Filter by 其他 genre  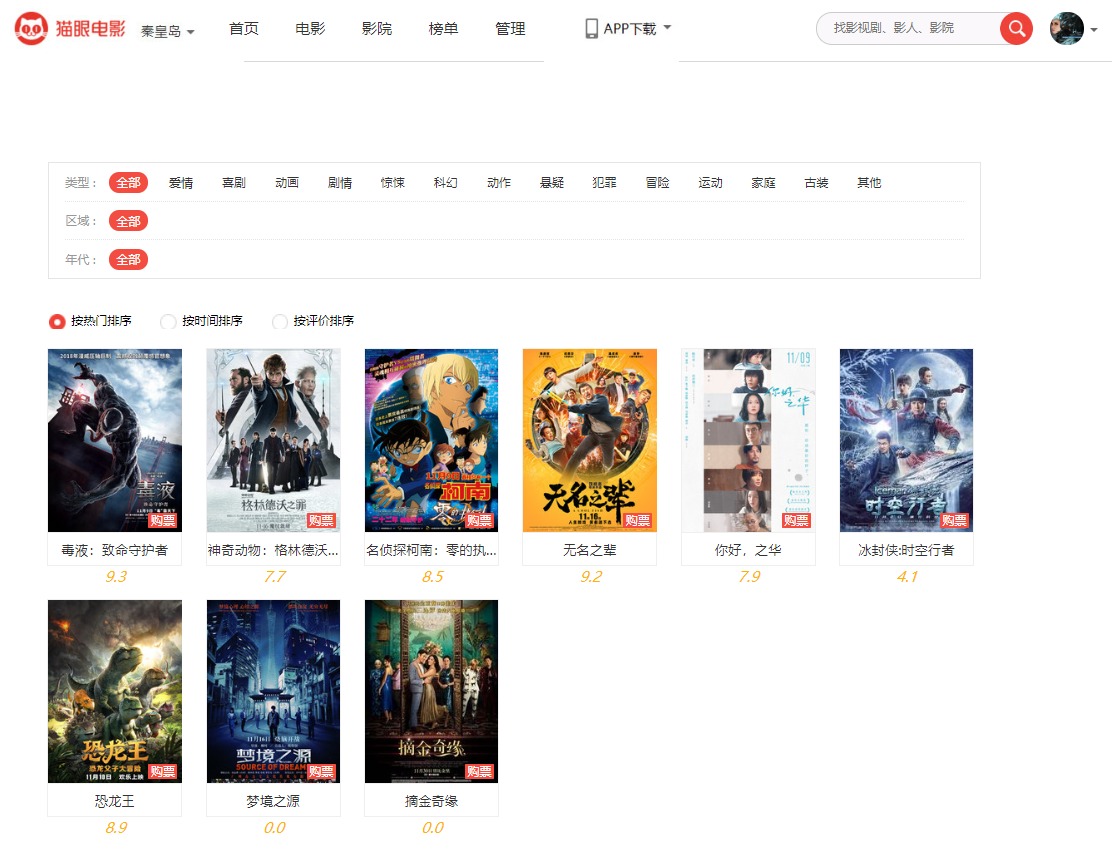(869, 183)
